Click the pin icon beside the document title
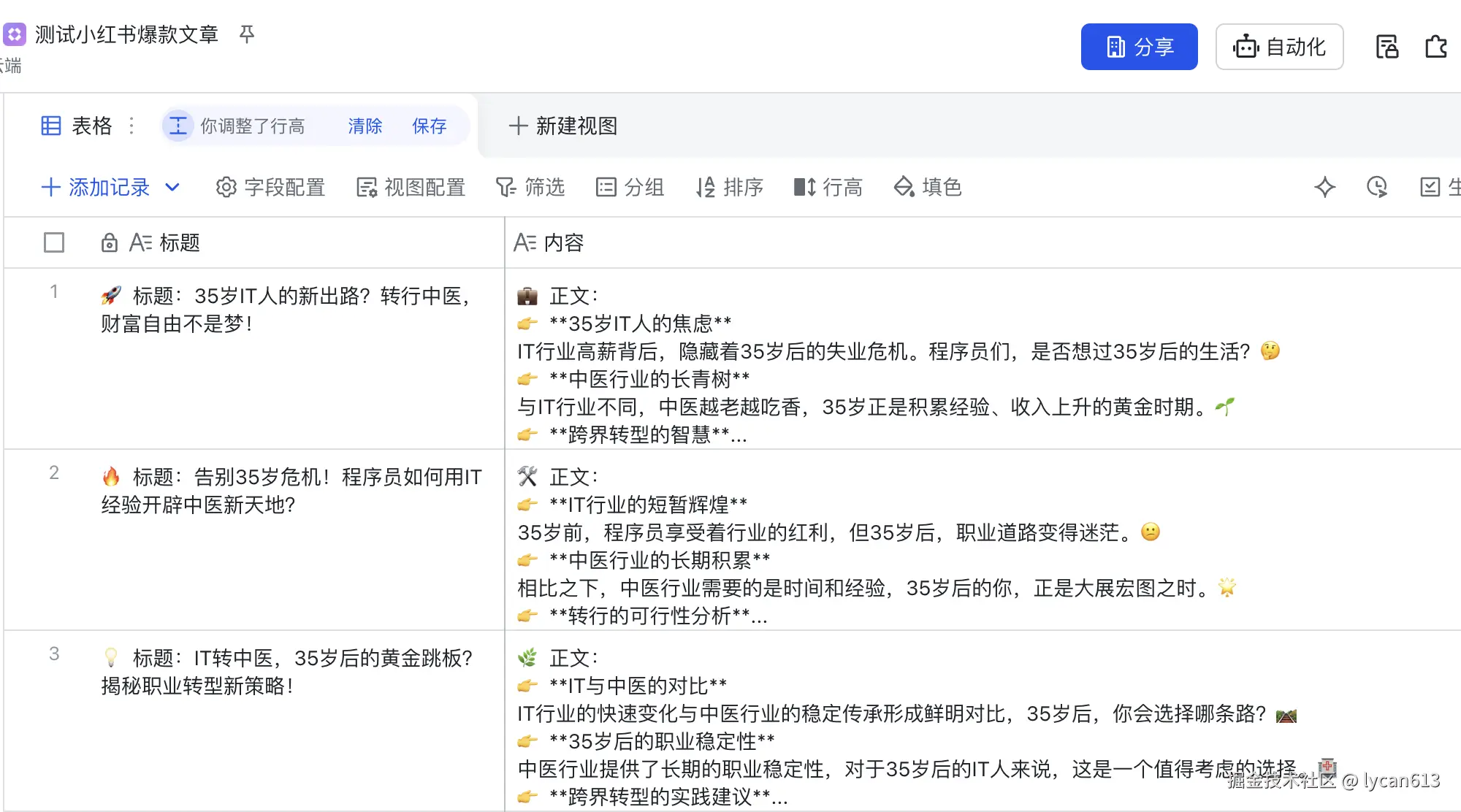This screenshot has width=1461, height=812. tap(247, 34)
